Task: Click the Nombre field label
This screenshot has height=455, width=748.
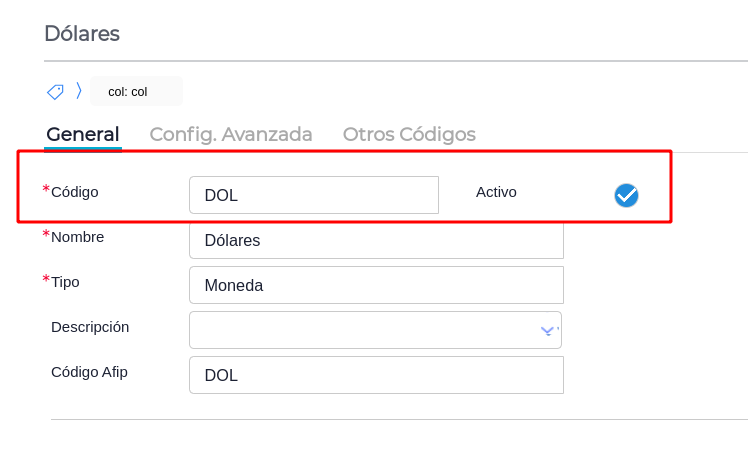Action: [x=77, y=237]
